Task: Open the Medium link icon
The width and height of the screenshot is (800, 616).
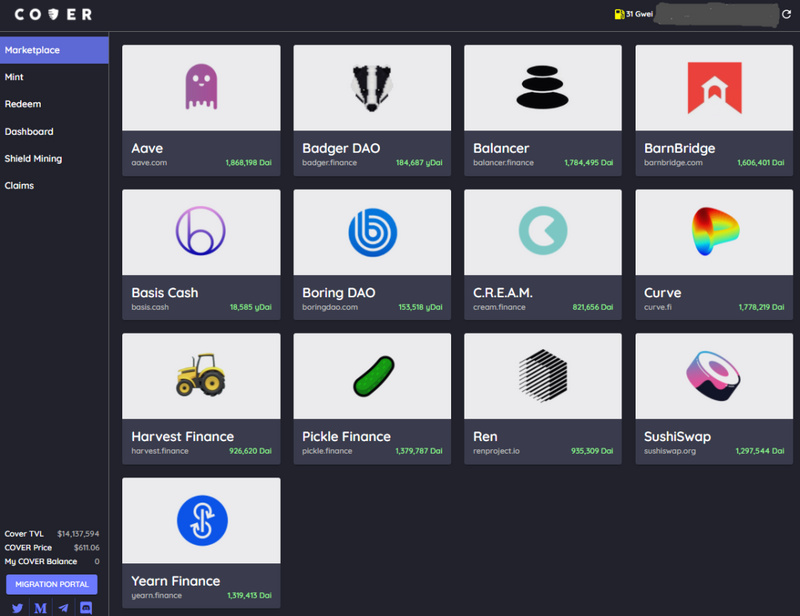Action: [x=40, y=608]
